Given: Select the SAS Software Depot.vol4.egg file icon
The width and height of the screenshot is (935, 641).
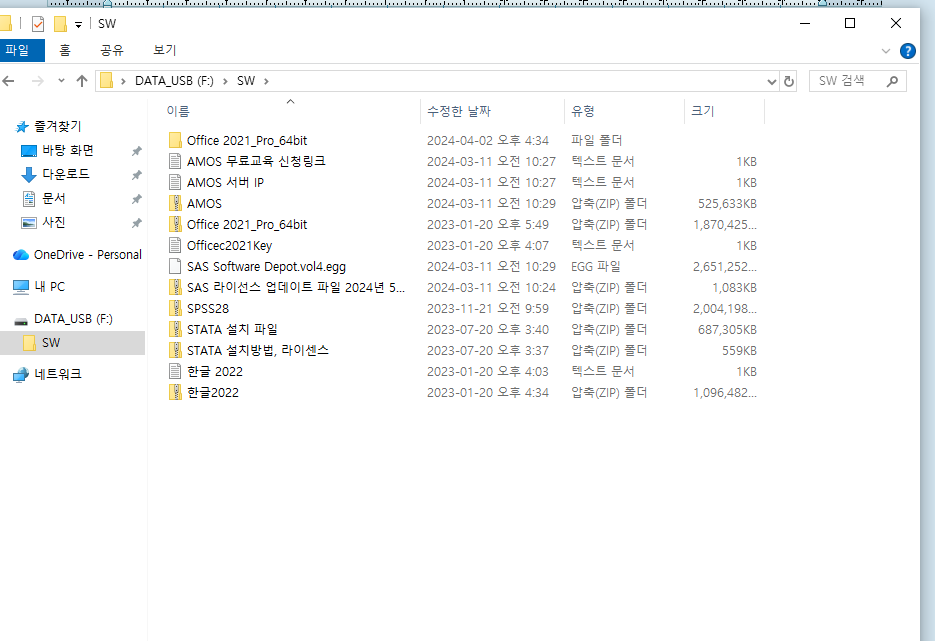Looking at the screenshot, I should [x=175, y=267].
